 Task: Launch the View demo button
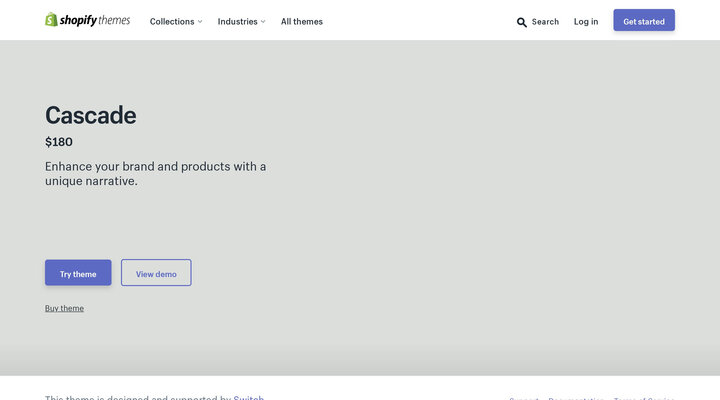(x=156, y=273)
